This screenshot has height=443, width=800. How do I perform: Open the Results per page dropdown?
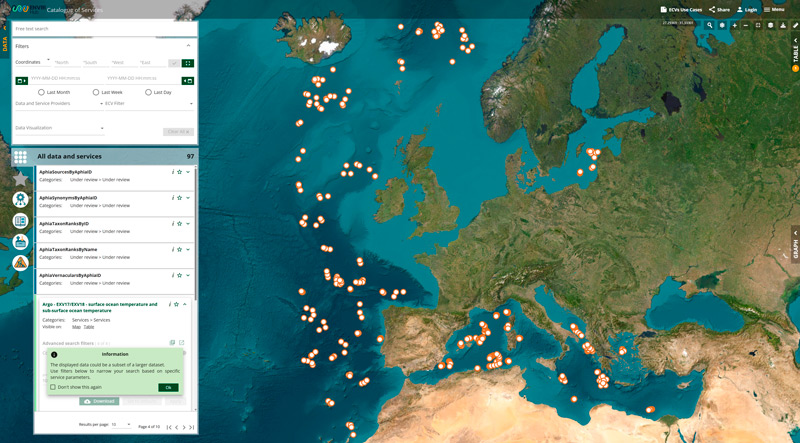[121, 425]
